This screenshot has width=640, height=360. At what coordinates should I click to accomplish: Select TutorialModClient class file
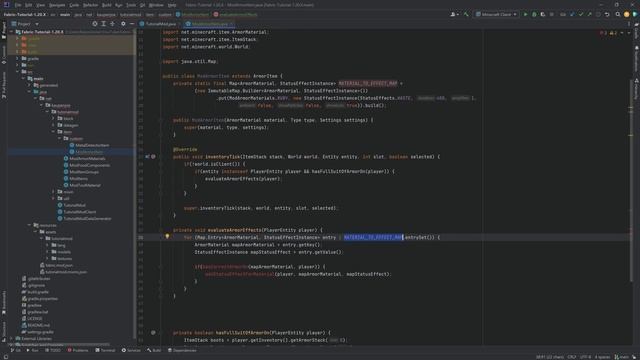(77, 212)
